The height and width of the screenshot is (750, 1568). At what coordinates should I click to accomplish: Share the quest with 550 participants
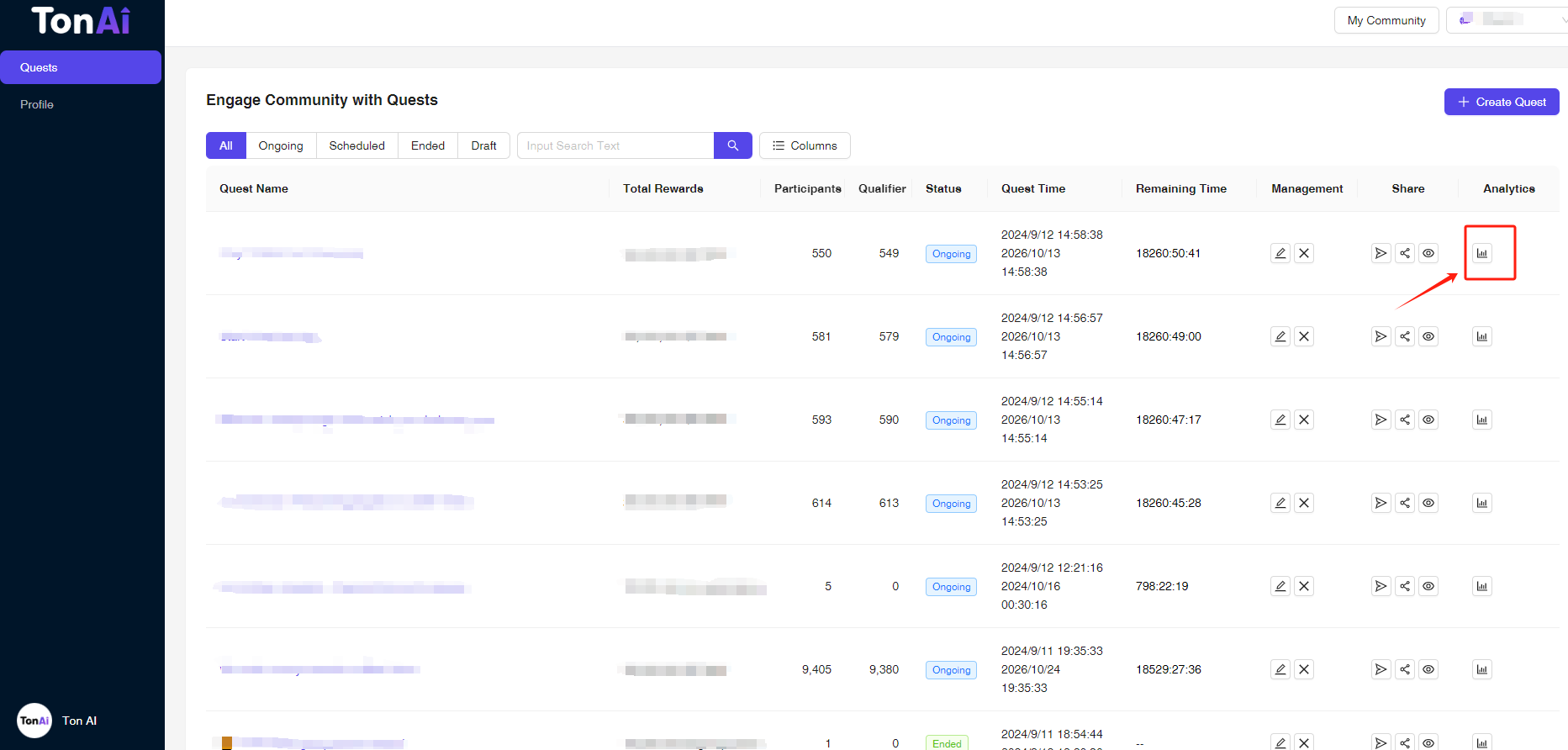click(x=1404, y=253)
